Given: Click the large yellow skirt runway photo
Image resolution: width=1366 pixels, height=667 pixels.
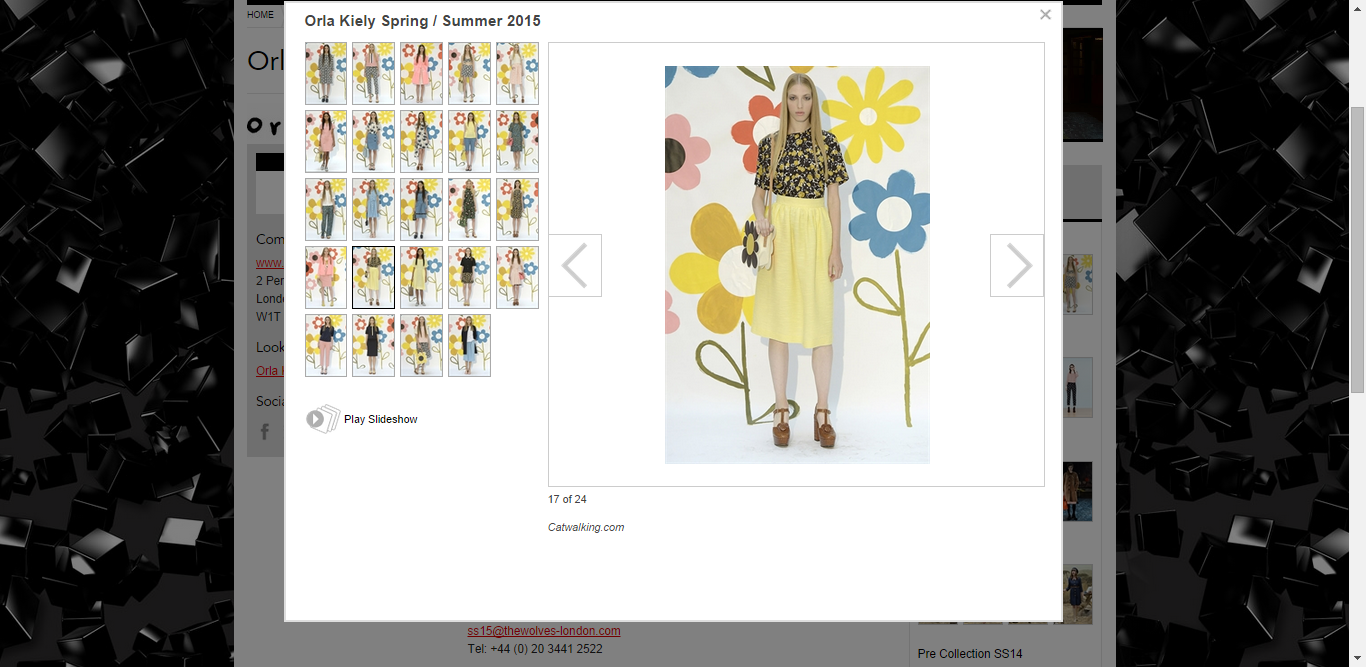Looking at the screenshot, I should (x=797, y=265).
